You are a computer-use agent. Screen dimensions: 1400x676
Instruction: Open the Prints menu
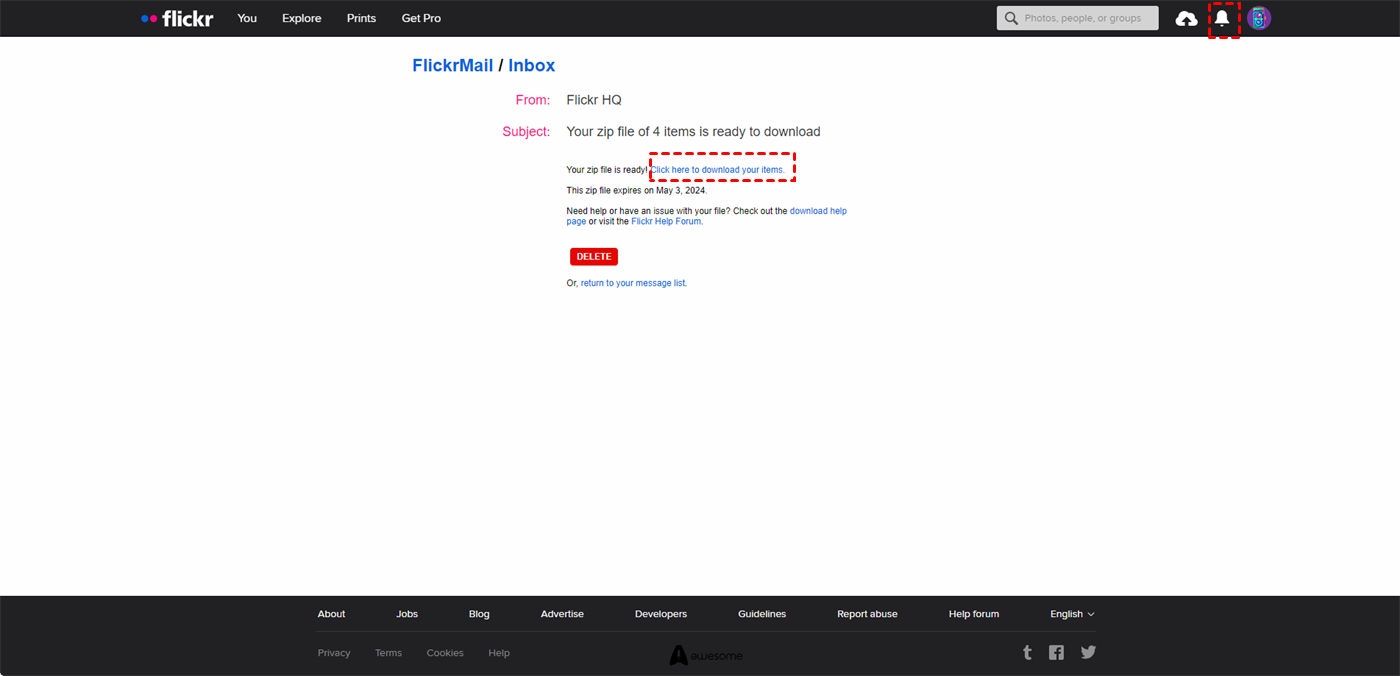click(x=361, y=18)
